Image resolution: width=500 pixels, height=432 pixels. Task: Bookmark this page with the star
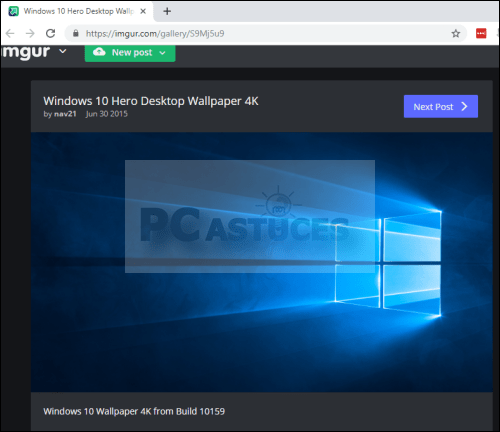click(456, 33)
